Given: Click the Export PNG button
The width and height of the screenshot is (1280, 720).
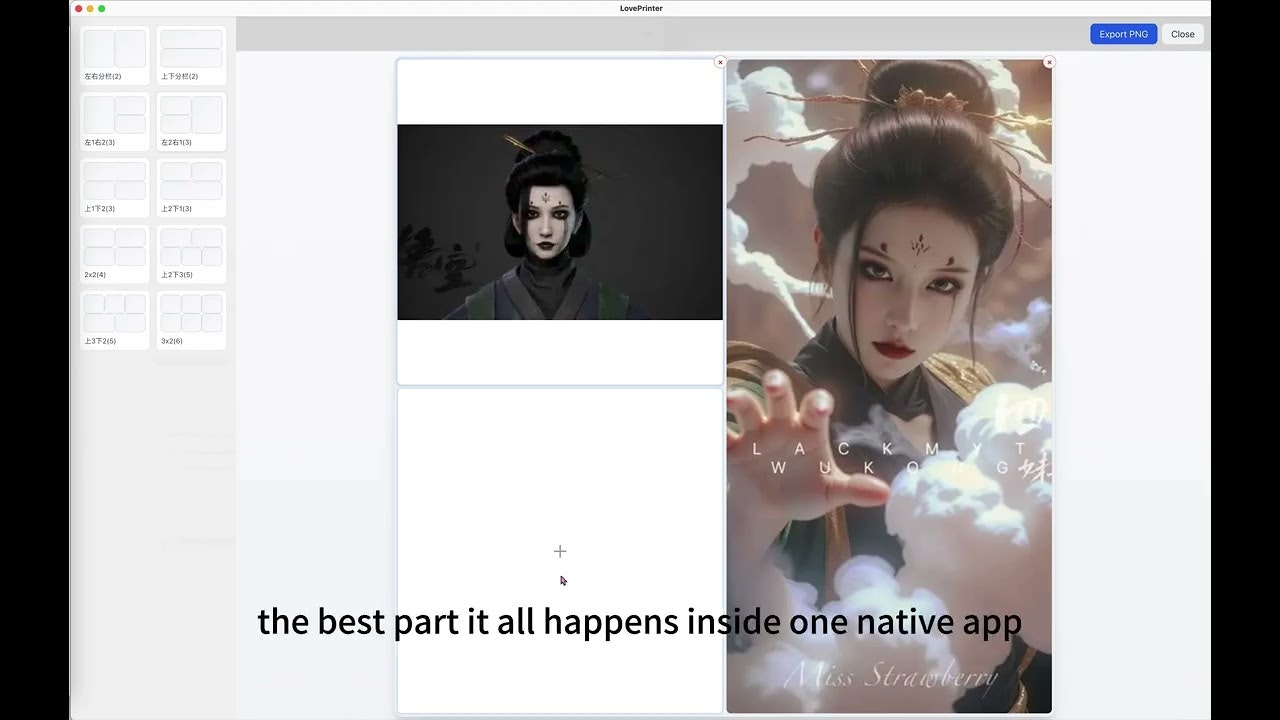Looking at the screenshot, I should click(1123, 34).
